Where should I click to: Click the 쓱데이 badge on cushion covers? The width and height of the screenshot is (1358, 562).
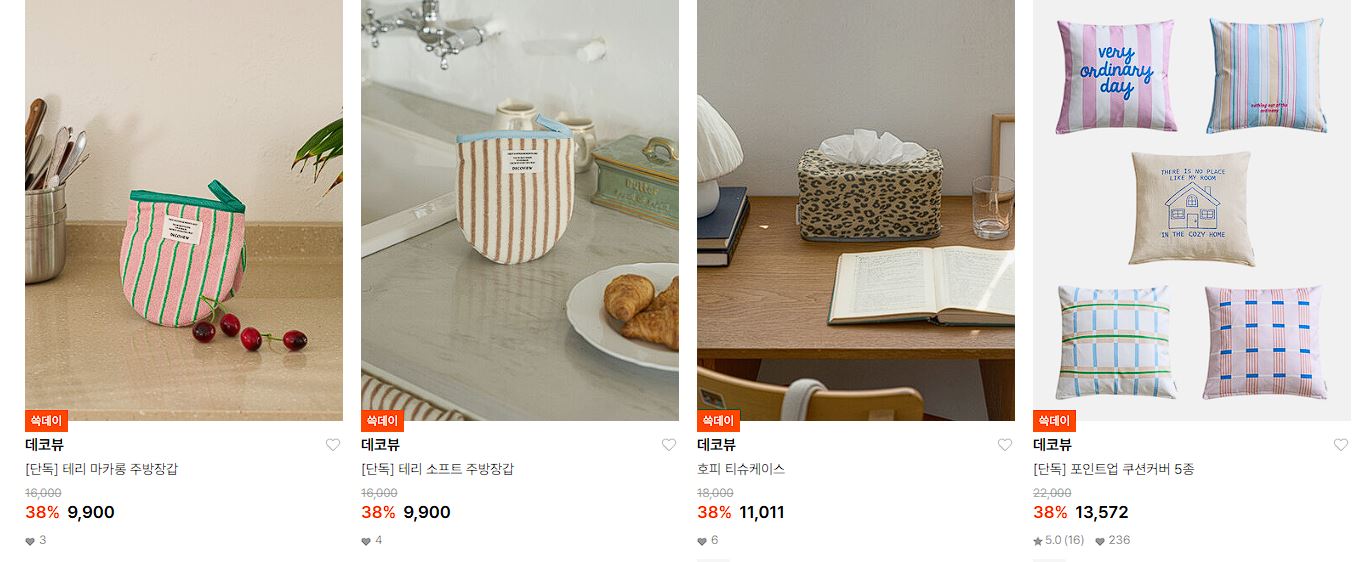click(1054, 421)
